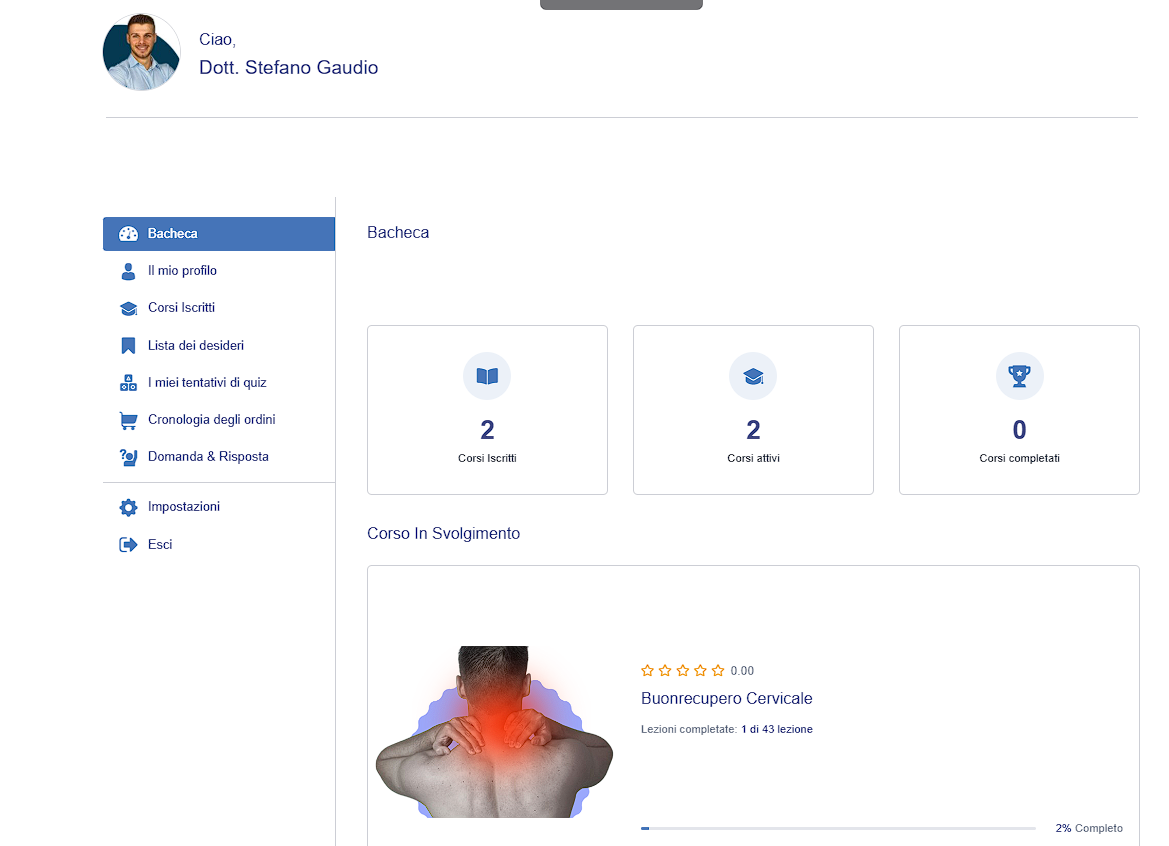This screenshot has width=1169, height=846.
Task: Click the bookmark icon for Lista dei desideri
Action: point(128,346)
